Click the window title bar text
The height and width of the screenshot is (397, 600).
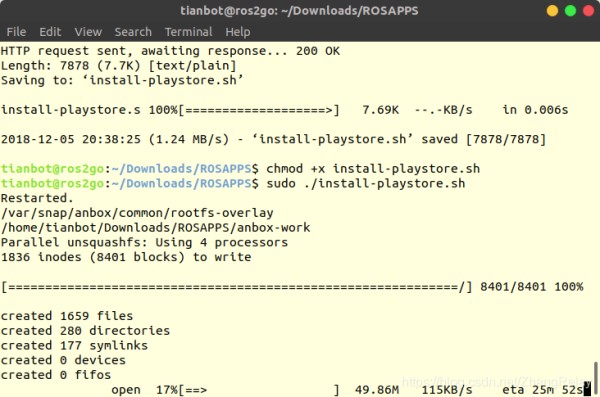click(x=299, y=11)
